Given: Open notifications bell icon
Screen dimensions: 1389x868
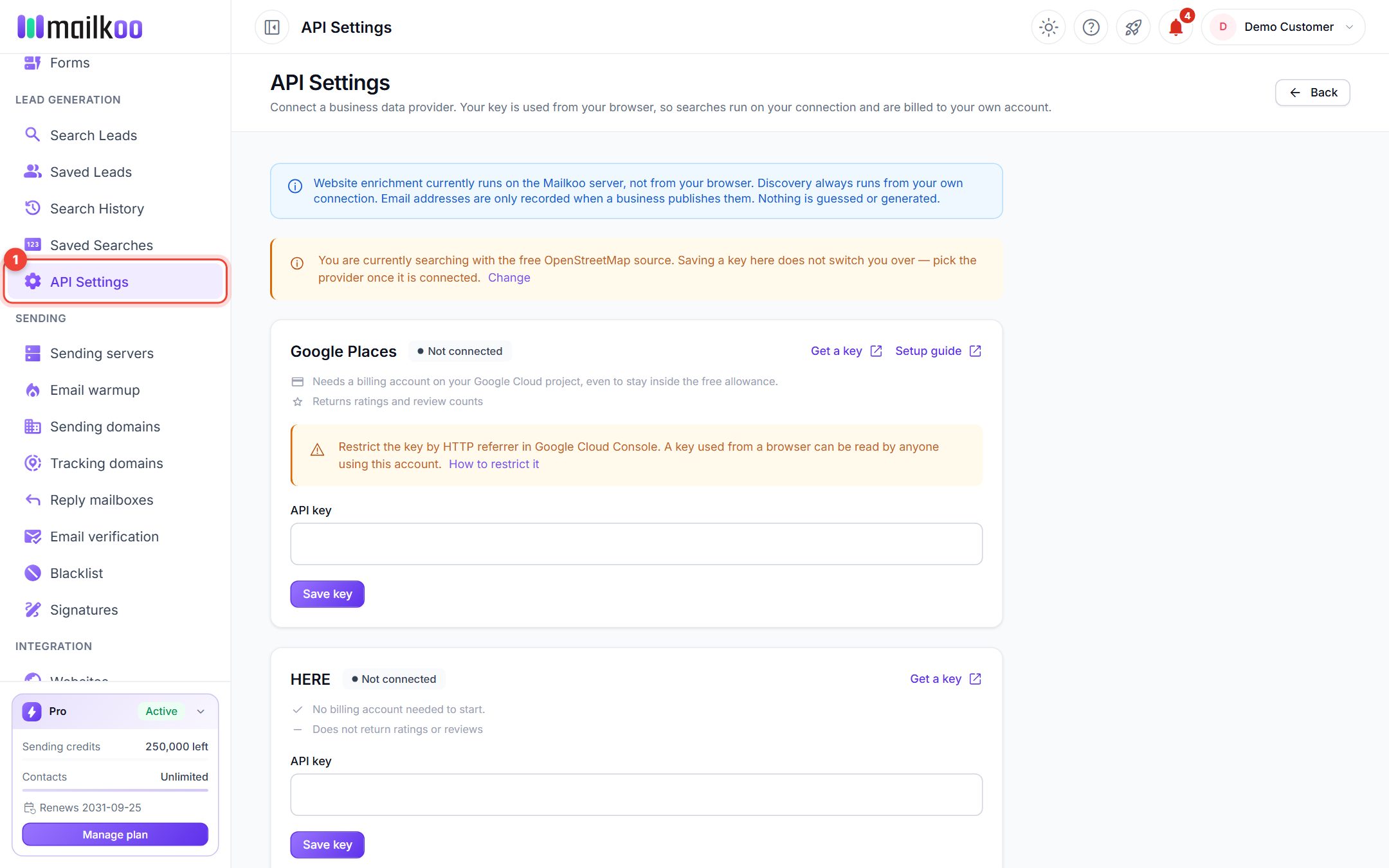Looking at the screenshot, I should point(1176,27).
